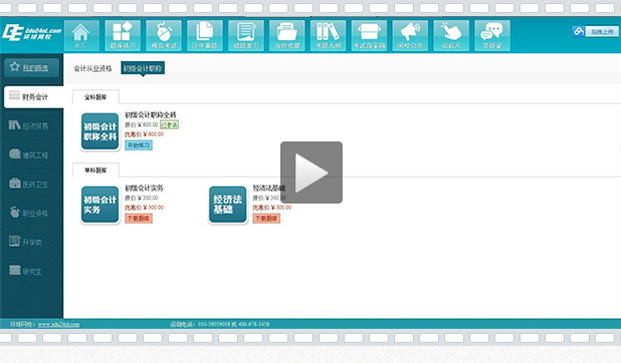Open the 模拟考试 mock exam mouse icon

[x=164, y=36]
